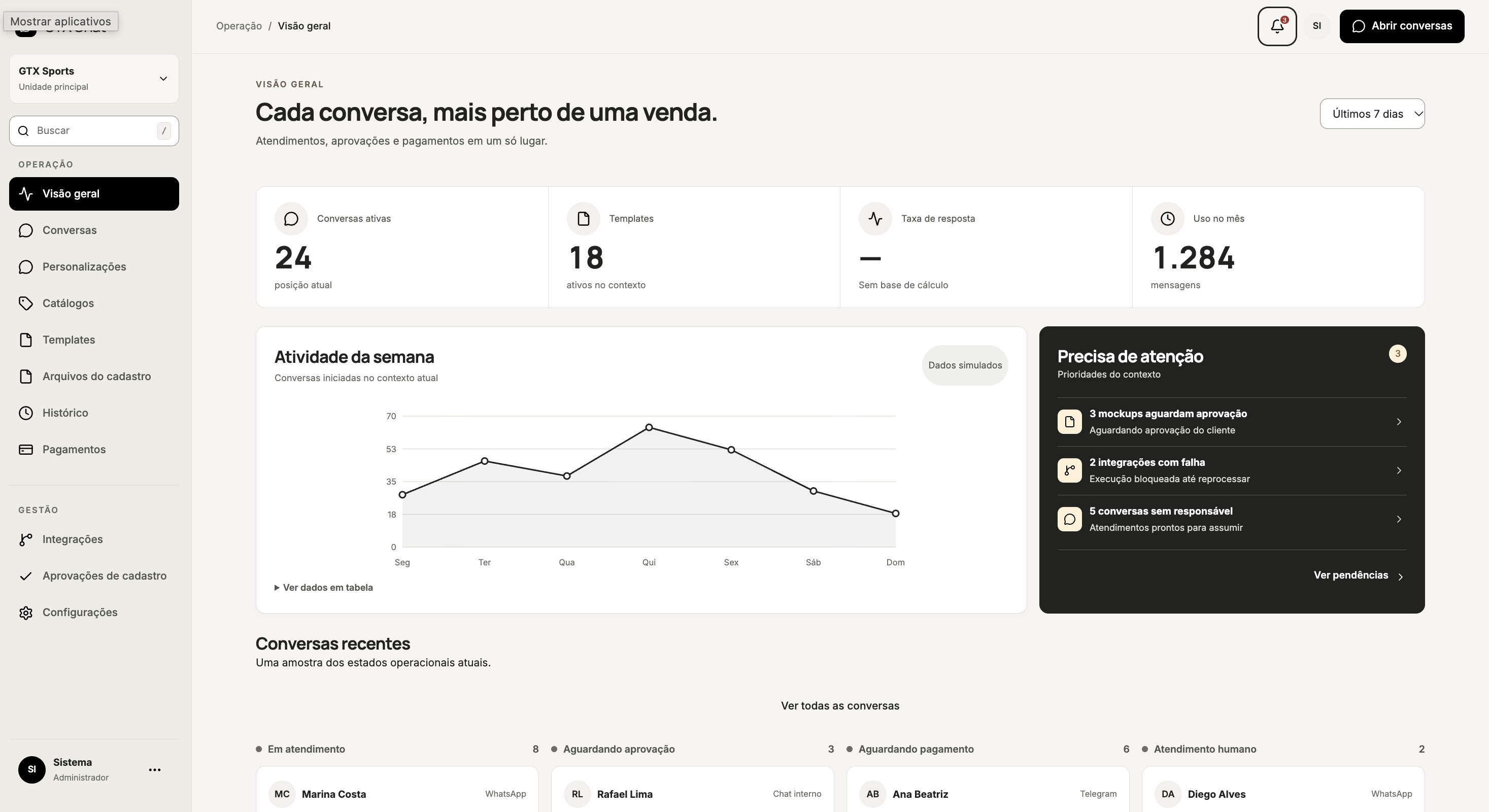Click the conversas sem responsável chat icon

(x=1069, y=519)
